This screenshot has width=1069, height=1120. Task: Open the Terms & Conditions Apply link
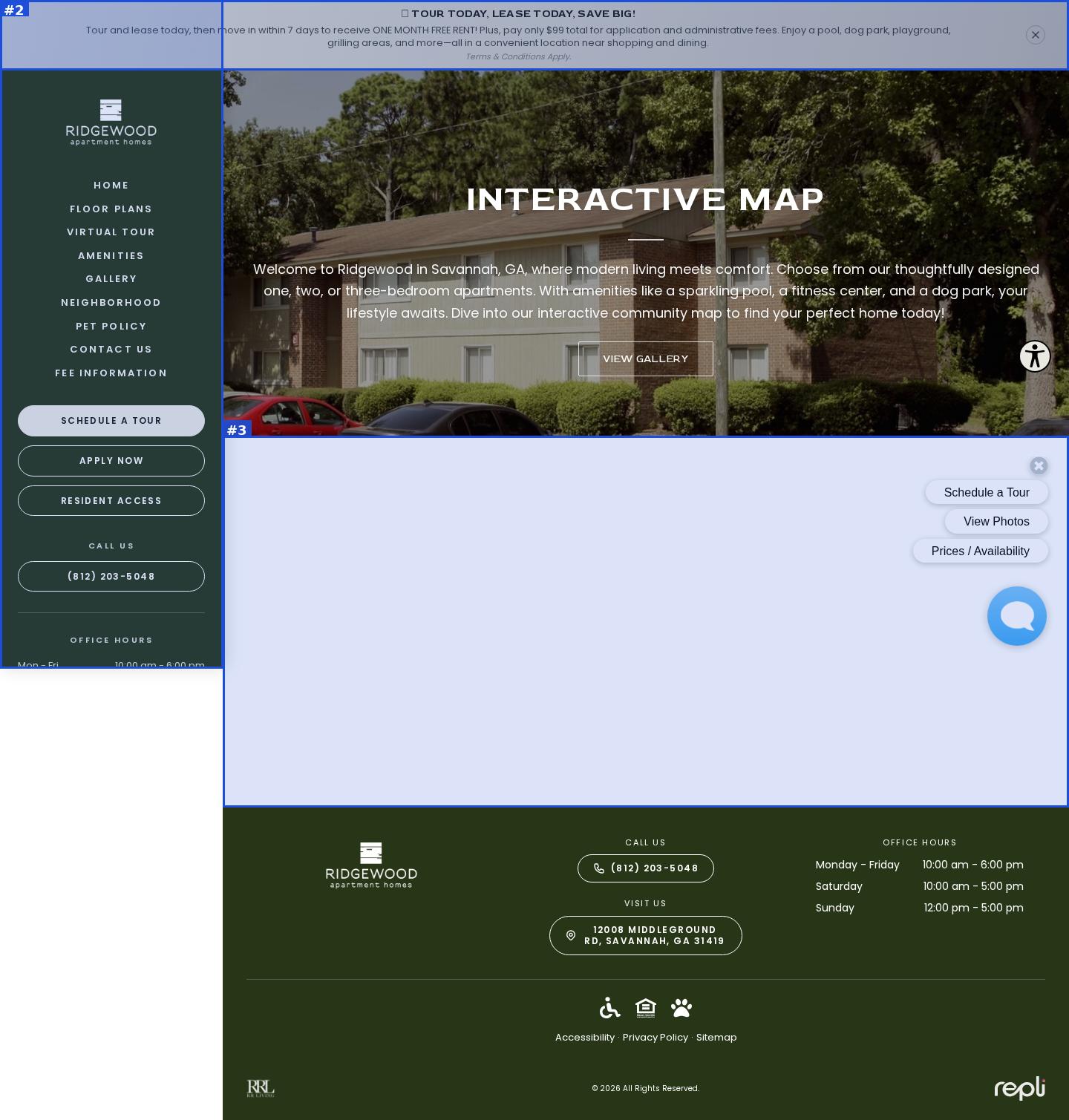point(518,56)
